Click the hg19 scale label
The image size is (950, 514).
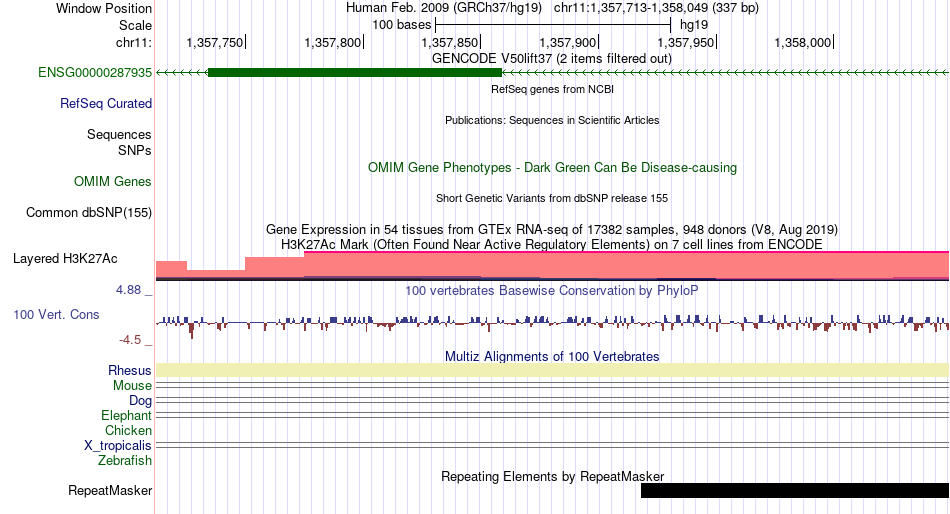[694, 25]
